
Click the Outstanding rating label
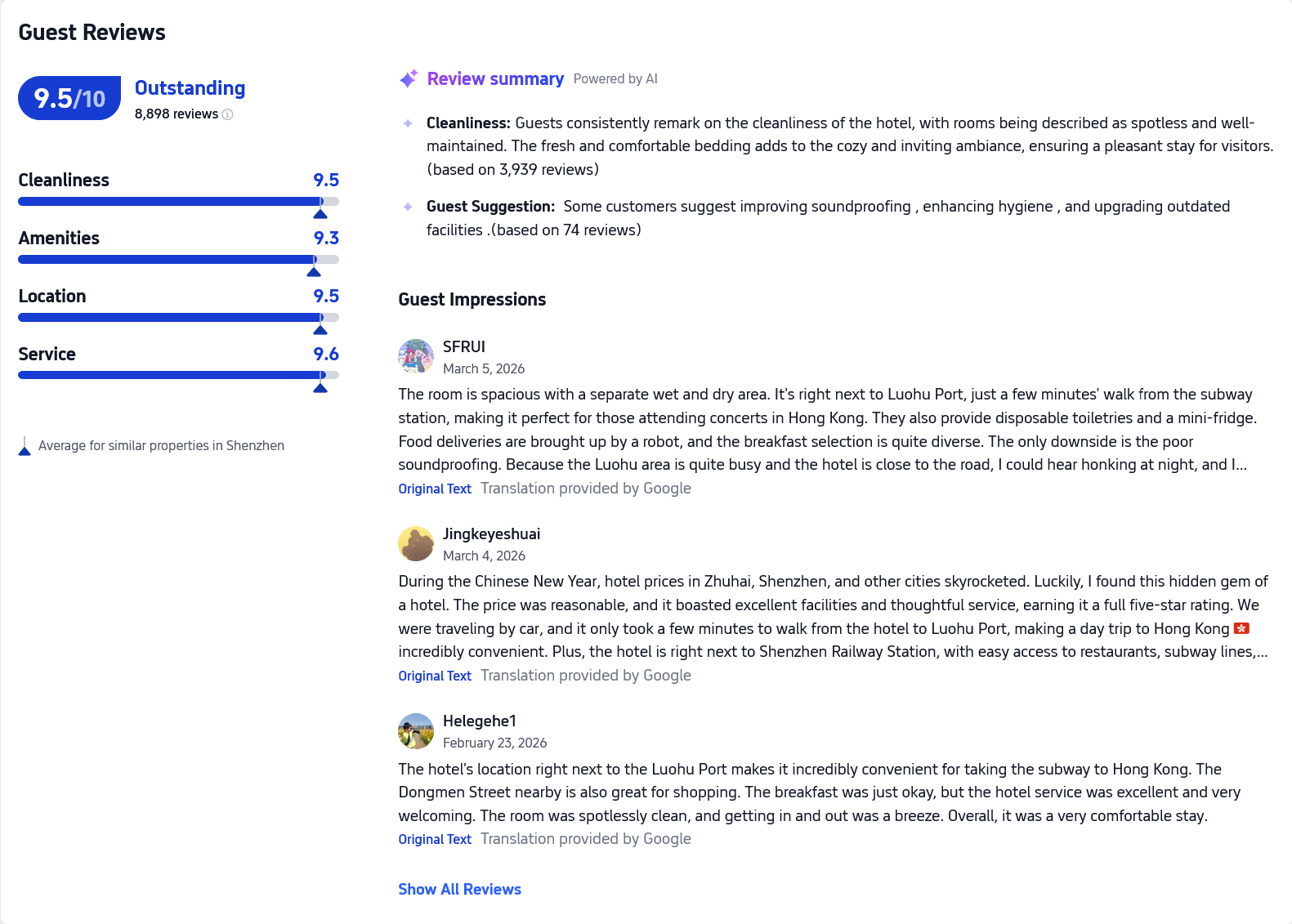tap(190, 88)
